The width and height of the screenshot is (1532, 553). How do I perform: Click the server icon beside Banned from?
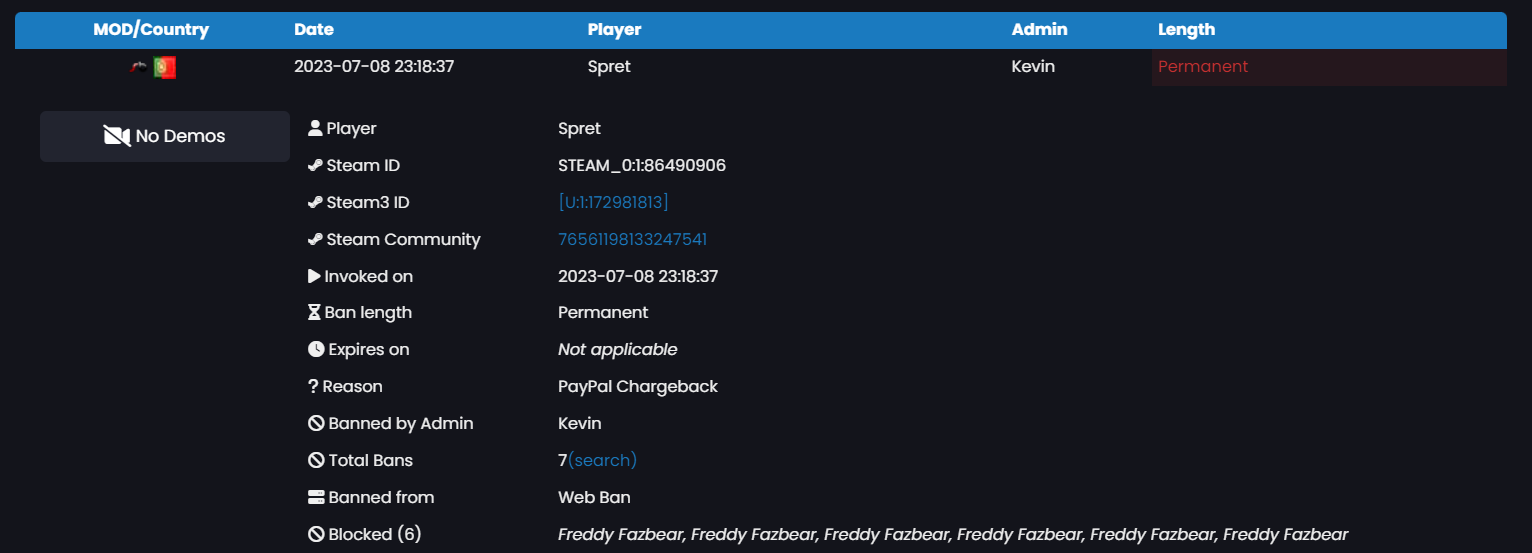316,497
